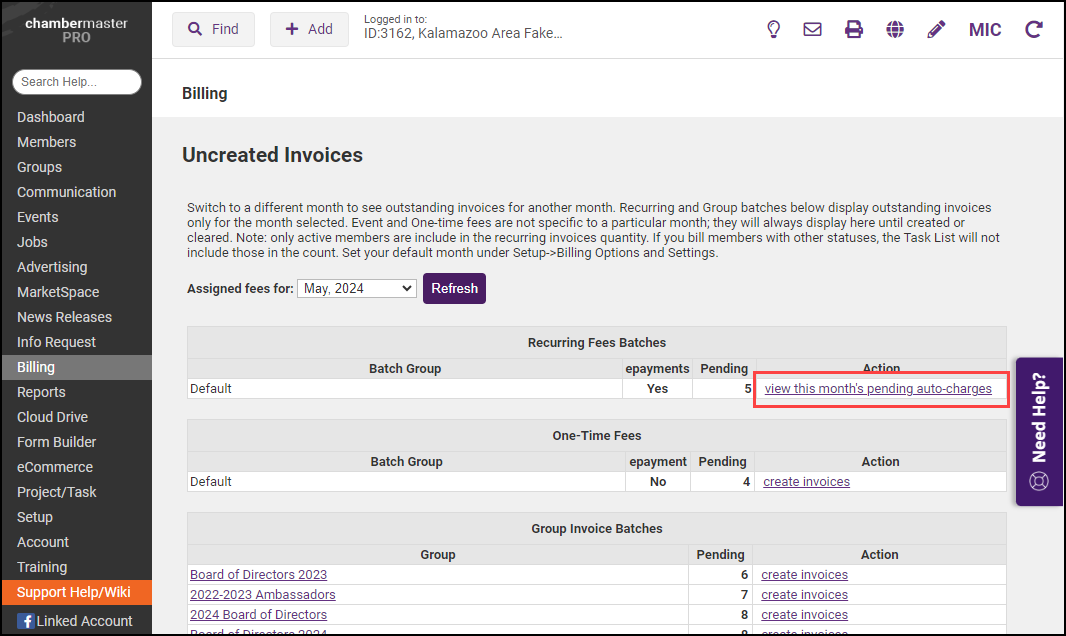Viewport: 1066px width, 636px height.
Task: Click the pencil edit icon
Action: click(x=936, y=30)
